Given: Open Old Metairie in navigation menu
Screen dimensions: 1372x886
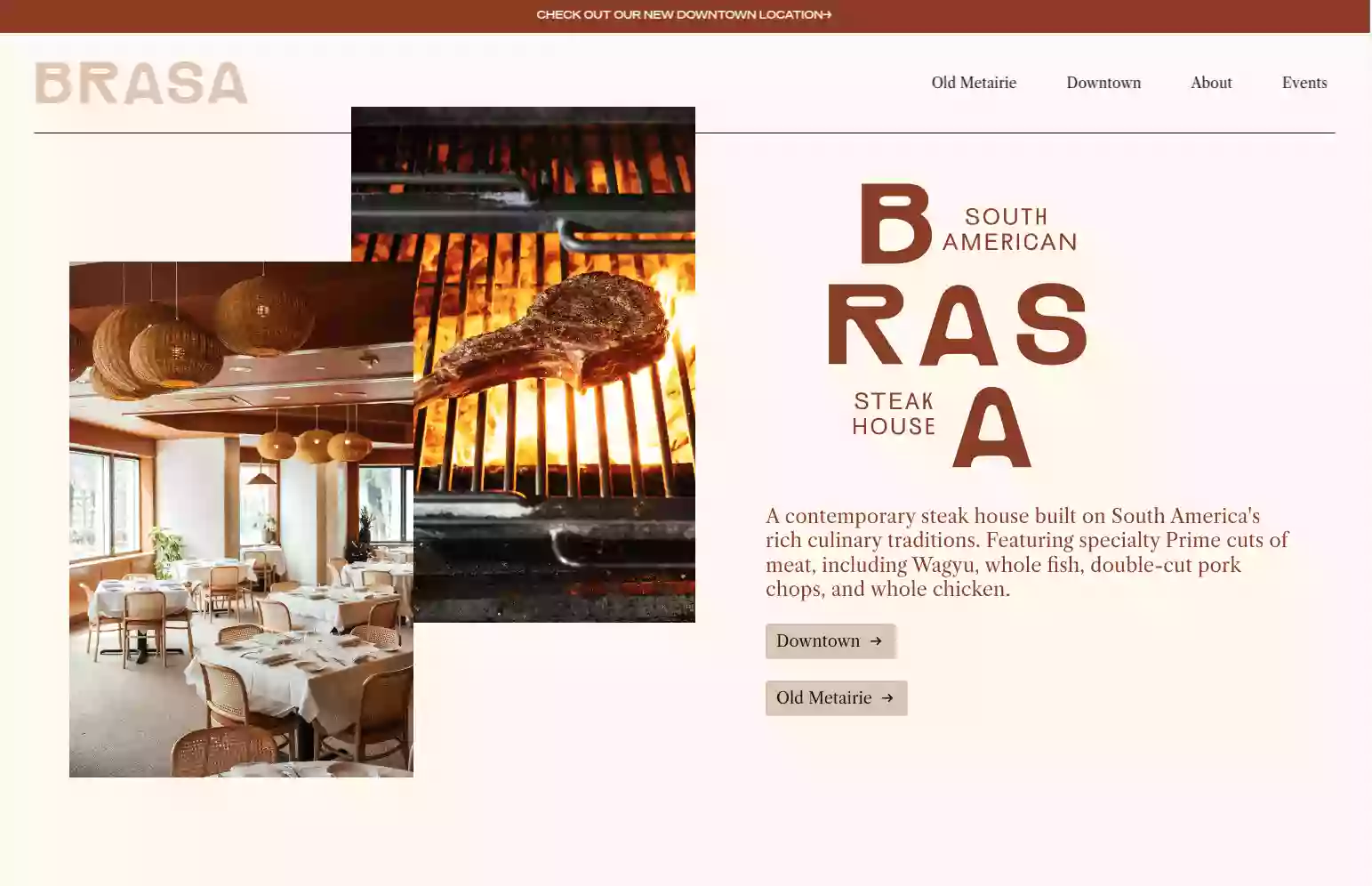Looking at the screenshot, I should click(974, 83).
